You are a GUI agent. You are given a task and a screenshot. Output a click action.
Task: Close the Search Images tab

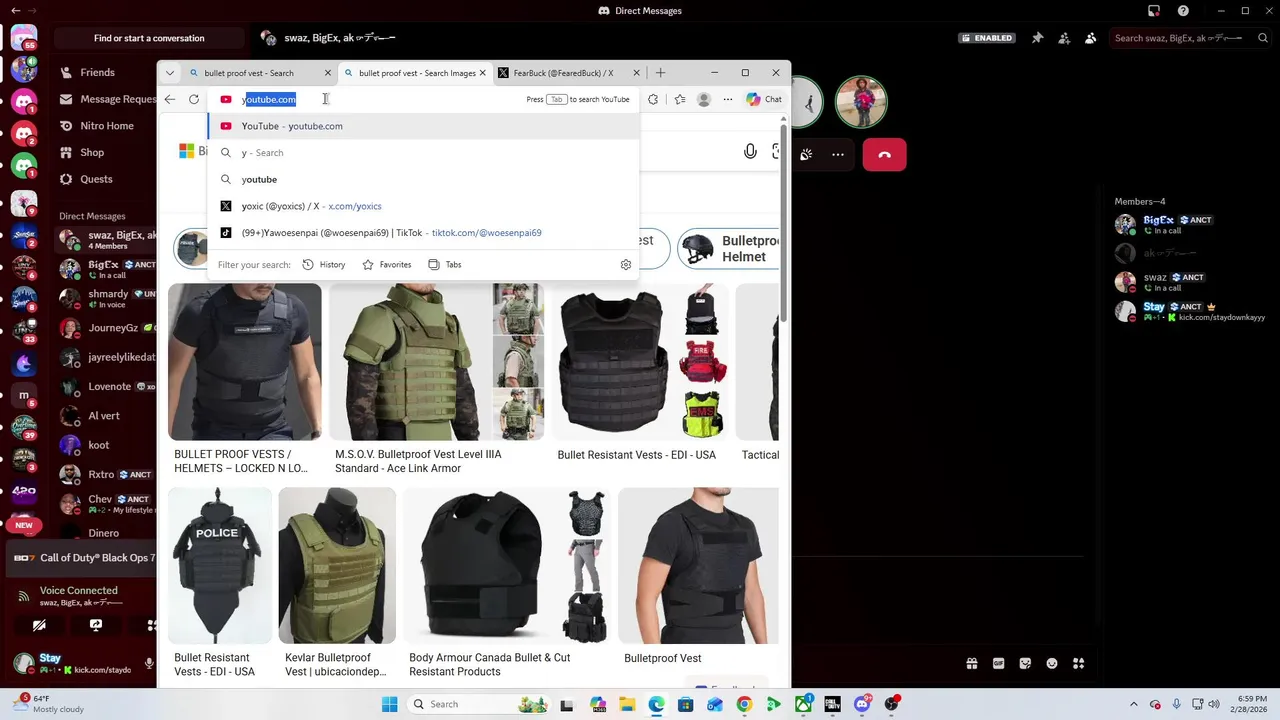[483, 73]
